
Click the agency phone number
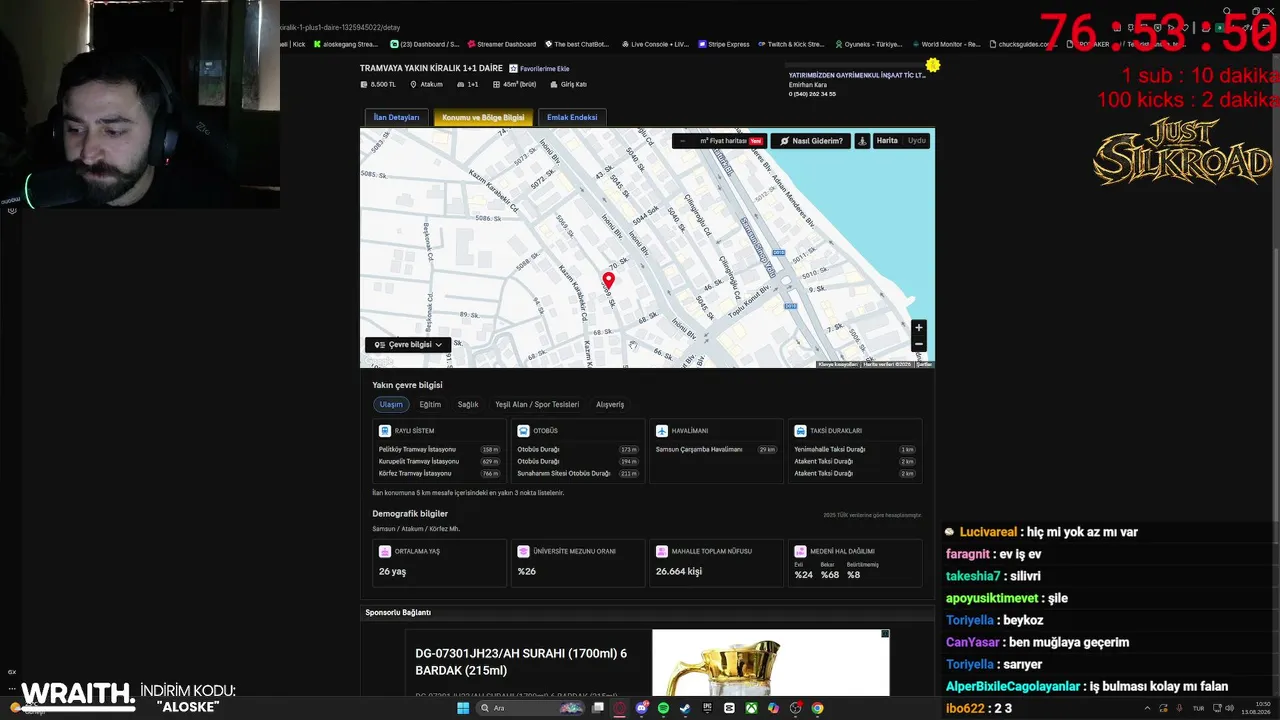pos(812,94)
